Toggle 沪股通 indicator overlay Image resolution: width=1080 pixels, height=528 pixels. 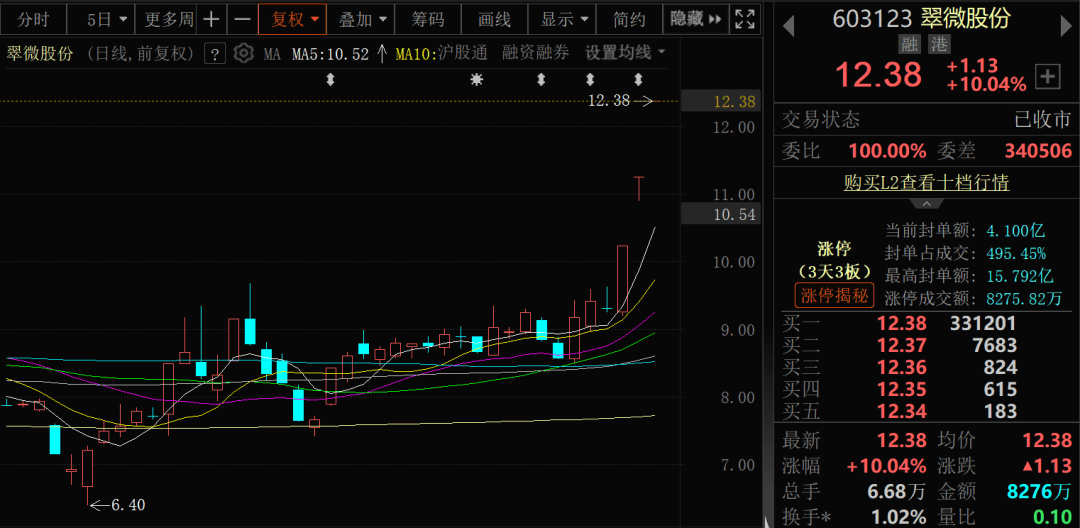(462, 52)
